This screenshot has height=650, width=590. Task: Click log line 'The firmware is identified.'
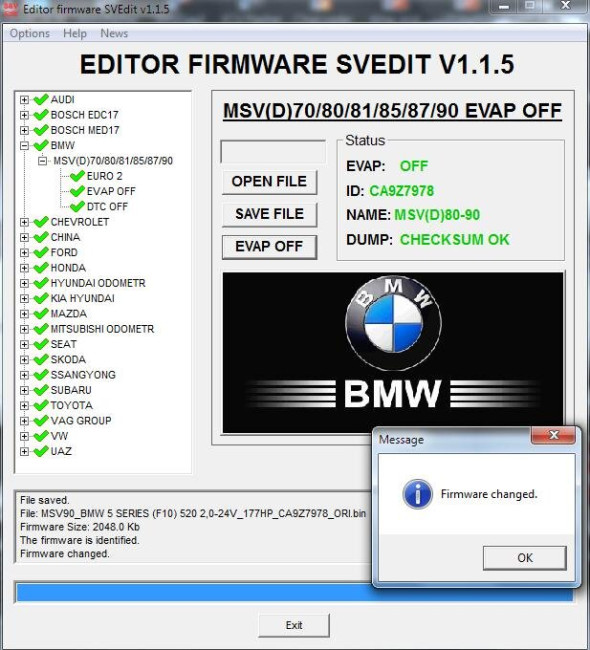[x=80, y=540]
